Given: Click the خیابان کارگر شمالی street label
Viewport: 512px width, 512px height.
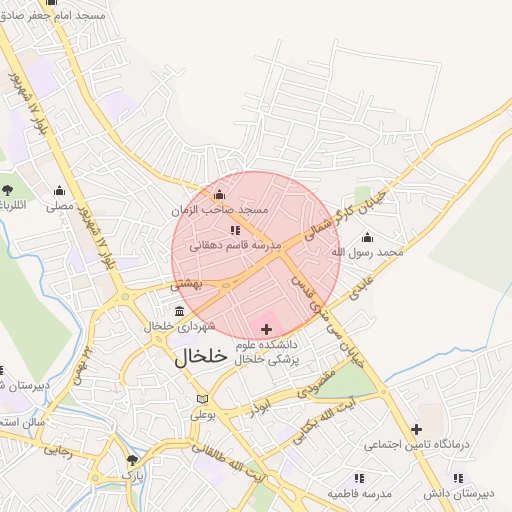Looking at the screenshot, I should pyautogui.click(x=345, y=216).
